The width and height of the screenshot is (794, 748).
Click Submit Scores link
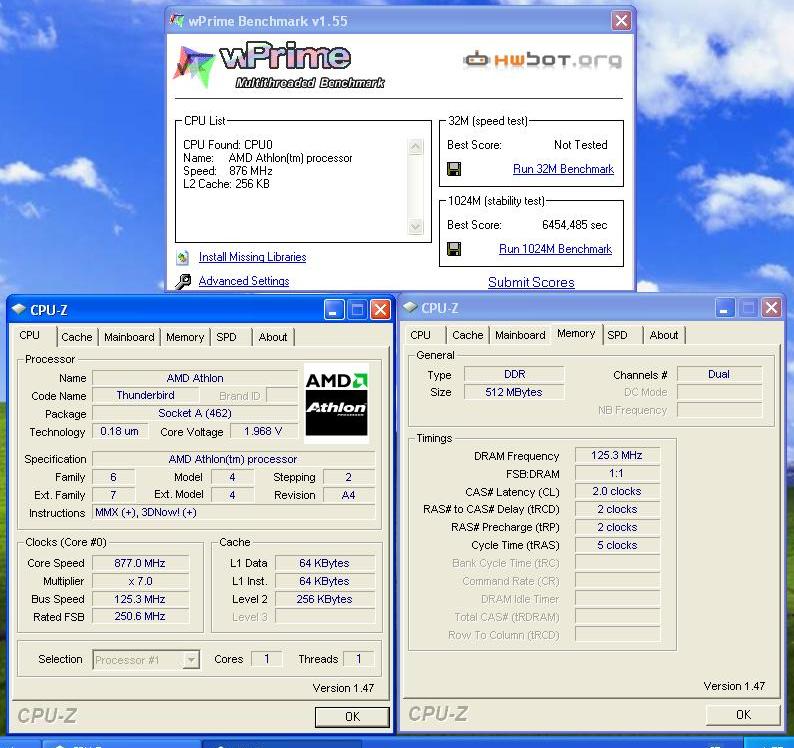coord(531,282)
